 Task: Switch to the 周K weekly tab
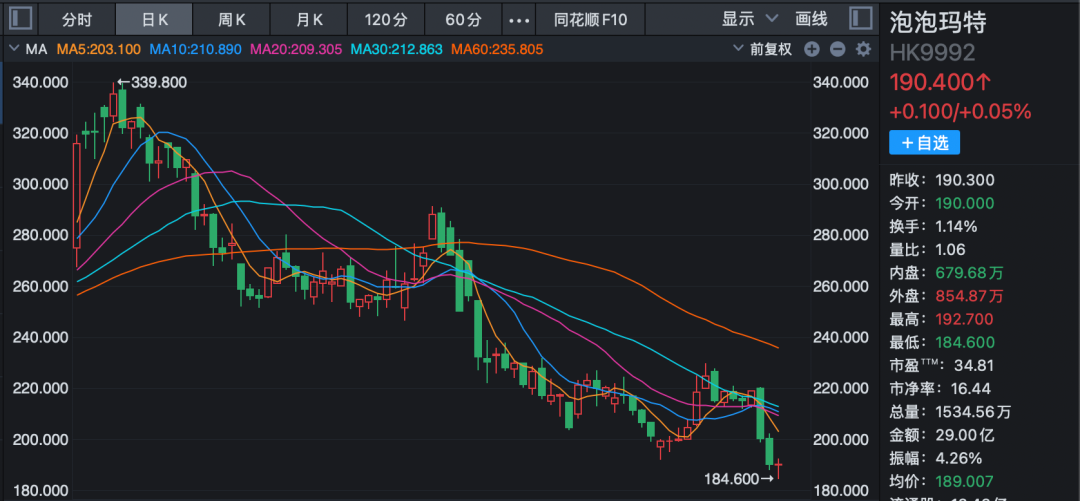(x=233, y=19)
